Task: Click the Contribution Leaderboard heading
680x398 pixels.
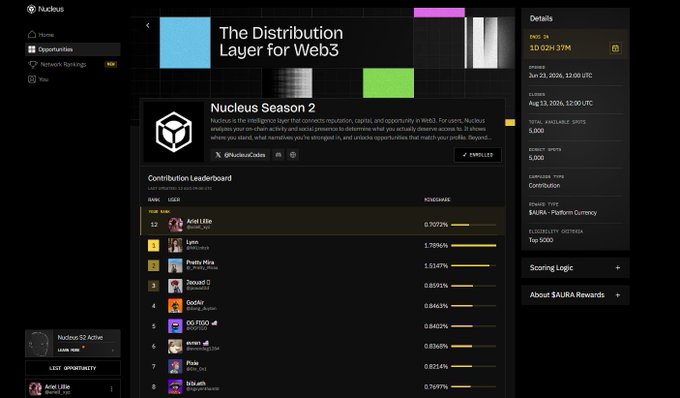Action: tap(190, 178)
